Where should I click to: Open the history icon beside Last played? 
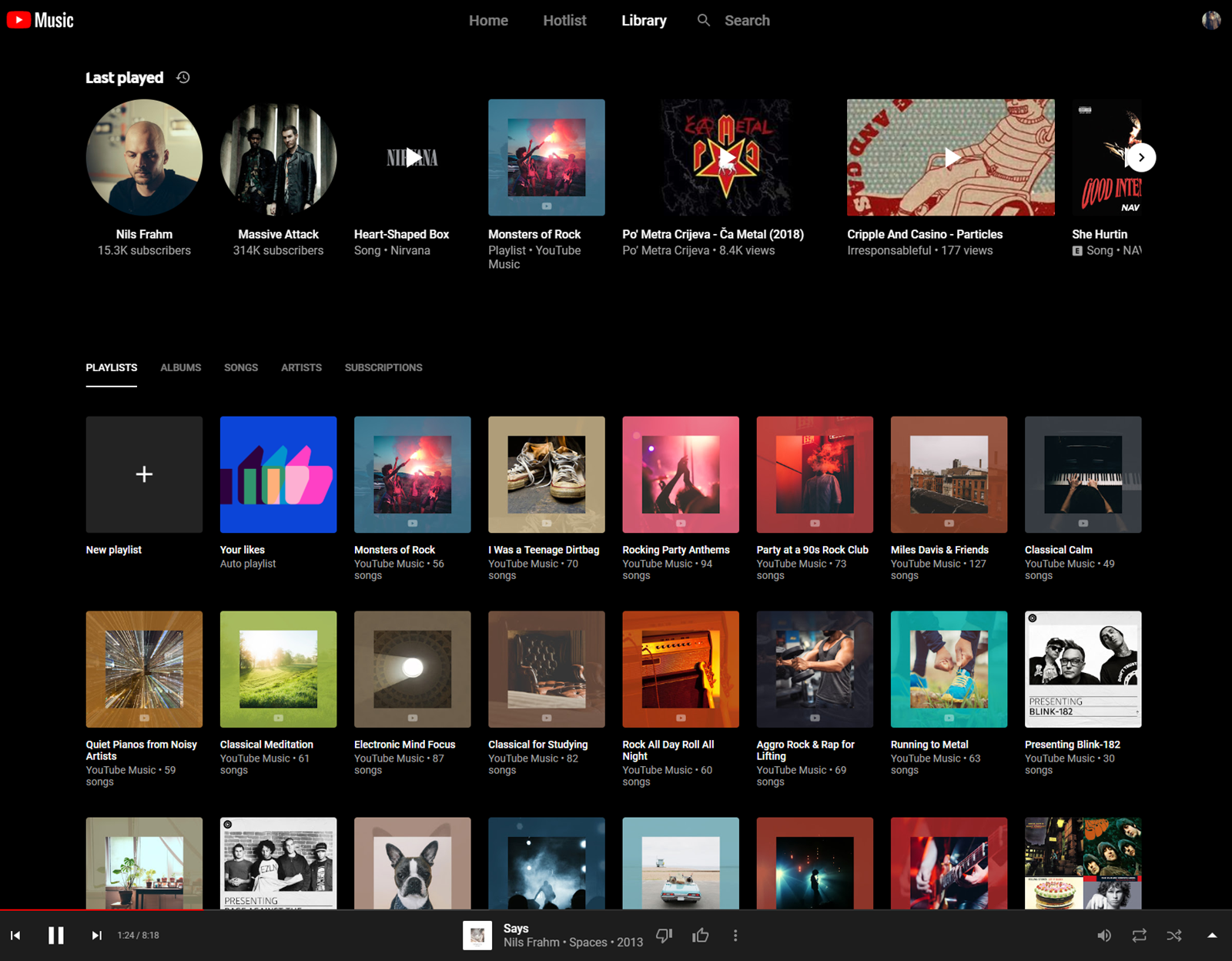tap(183, 77)
